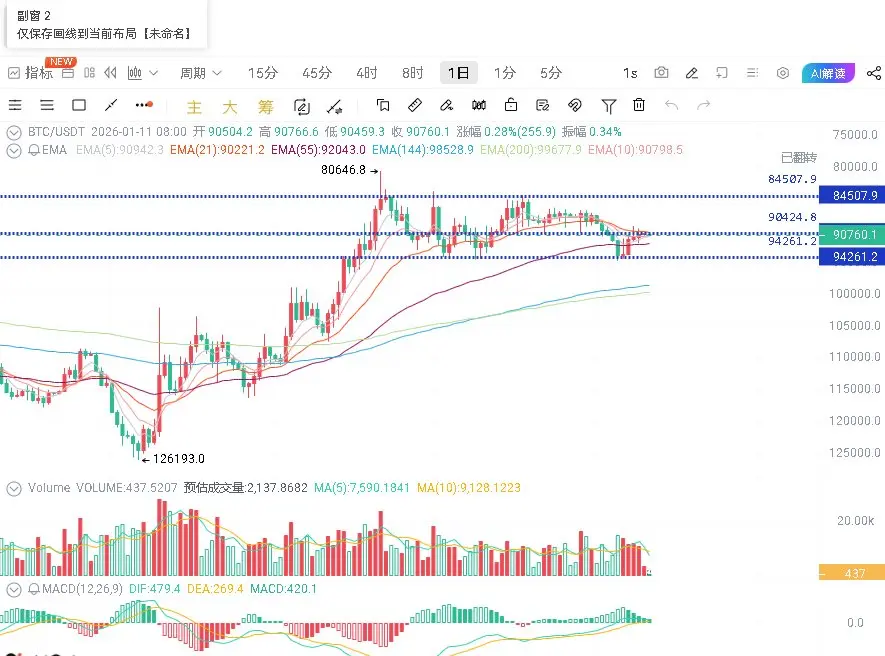Image resolution: width=885 pixels, height=656 pixels.
Task: Click the line settings gear icon
Action: pyautogui.click(x=335, y=106)
